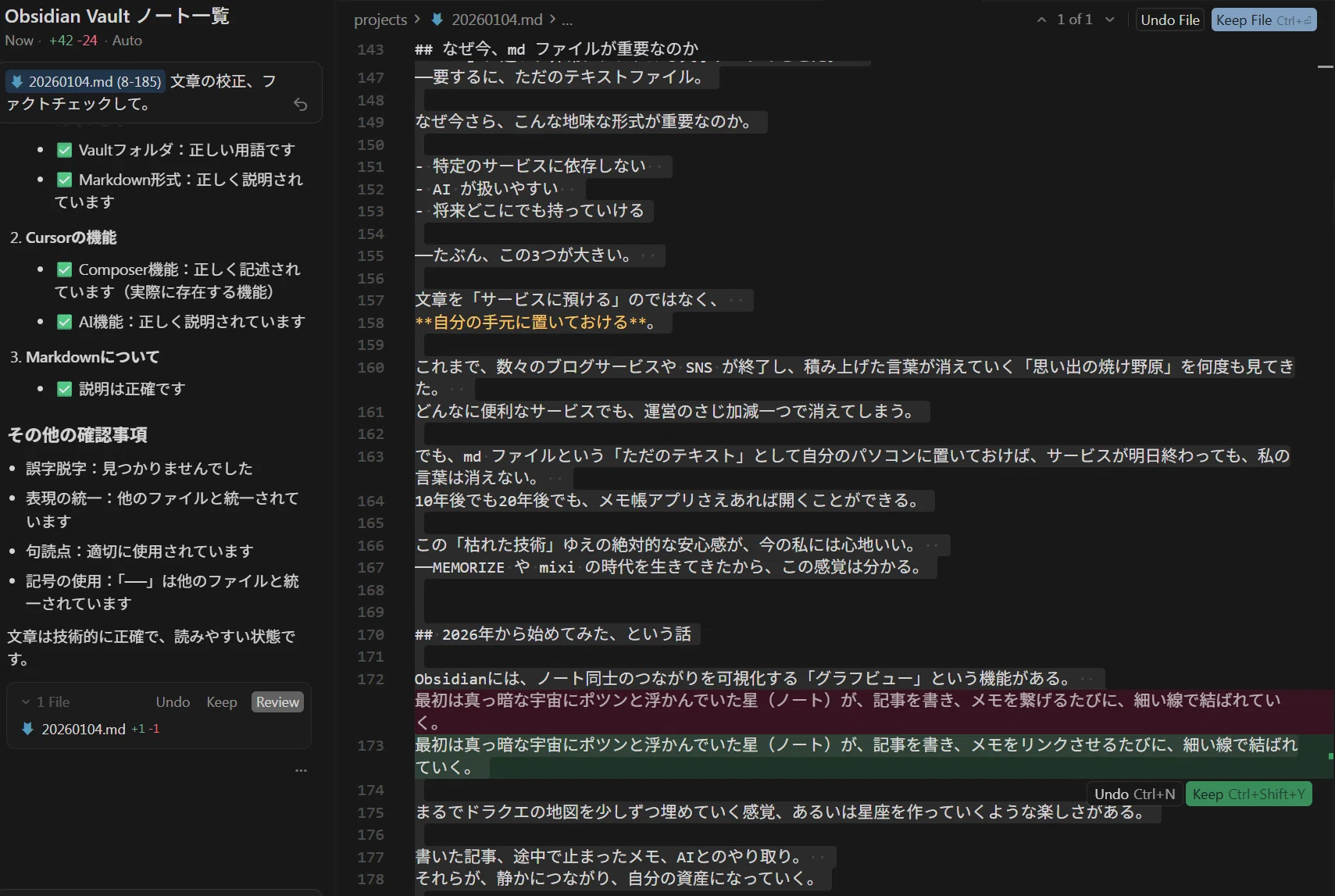This screenshot has width=1335, height=896.
Task: Open 20260104.md in changed files list
Action: (x=84, y=729)
